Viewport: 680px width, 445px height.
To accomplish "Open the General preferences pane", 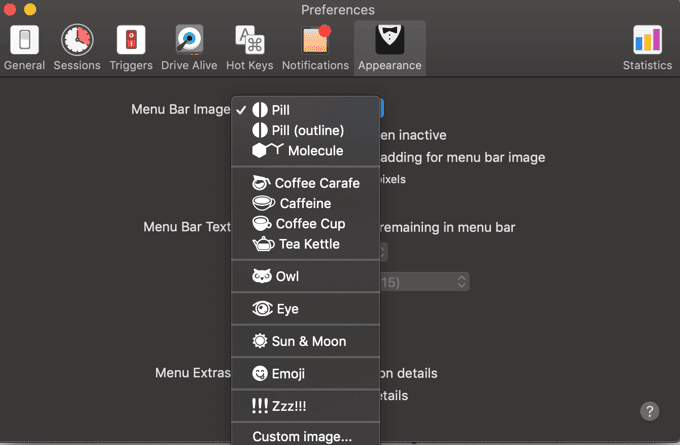I will click(x=25, y=48).
